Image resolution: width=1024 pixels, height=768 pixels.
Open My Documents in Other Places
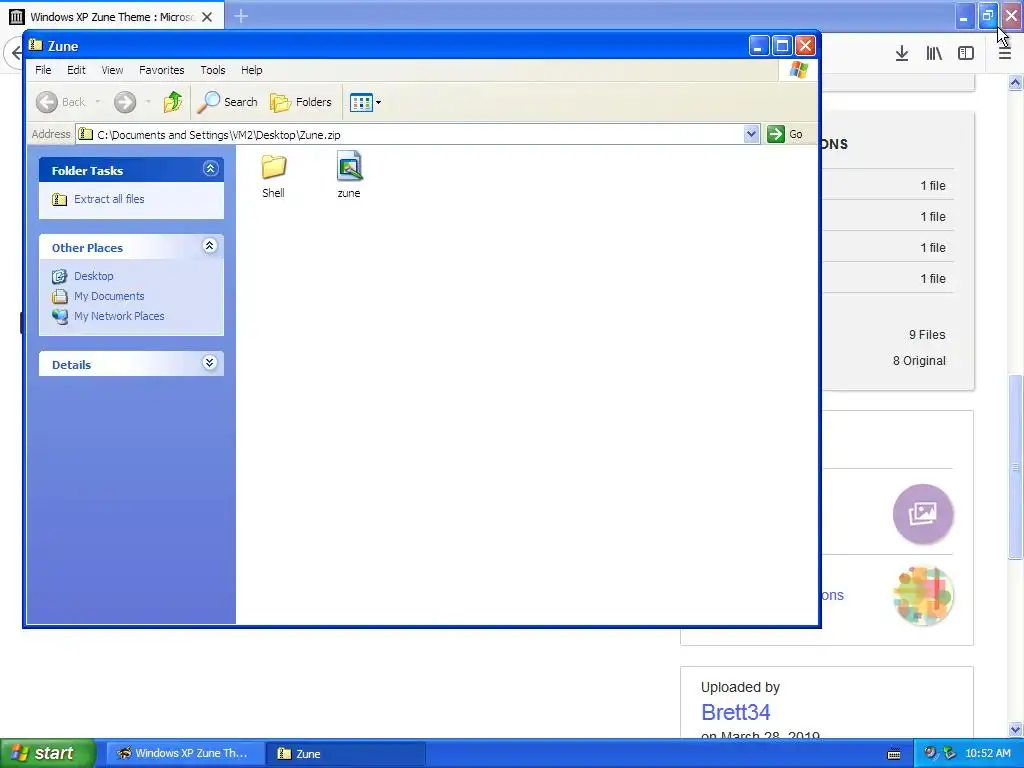[x=109, y=296]
